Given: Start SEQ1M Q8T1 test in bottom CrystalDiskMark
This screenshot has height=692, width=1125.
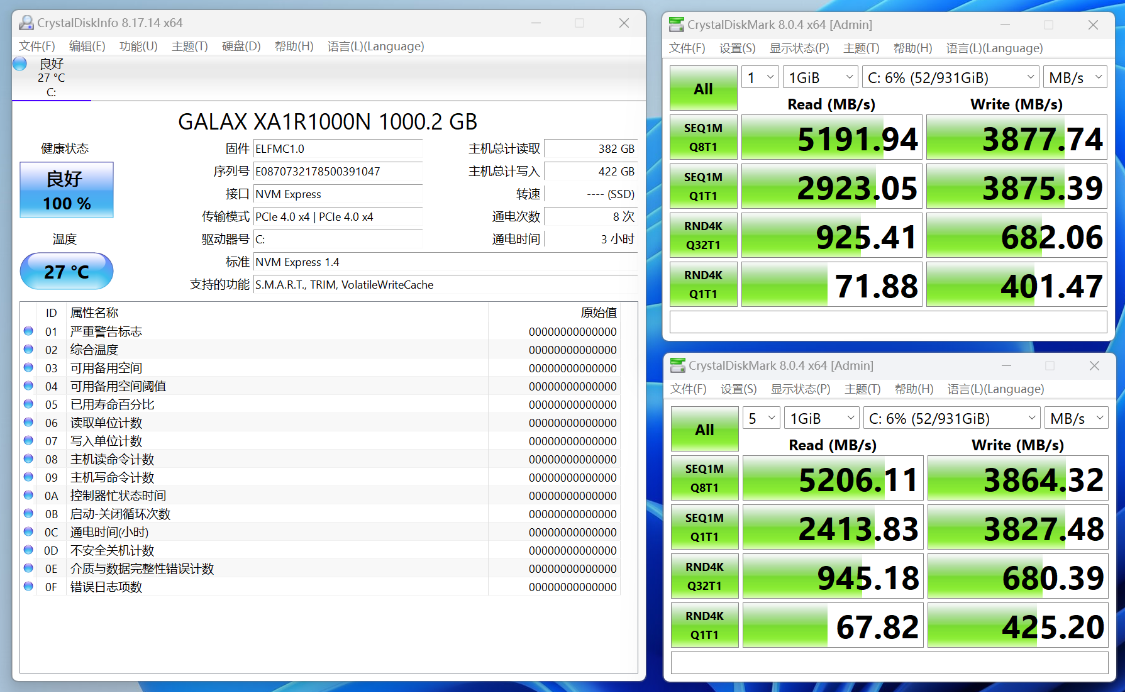Looking at the screenshot, I should pos(705,478).
